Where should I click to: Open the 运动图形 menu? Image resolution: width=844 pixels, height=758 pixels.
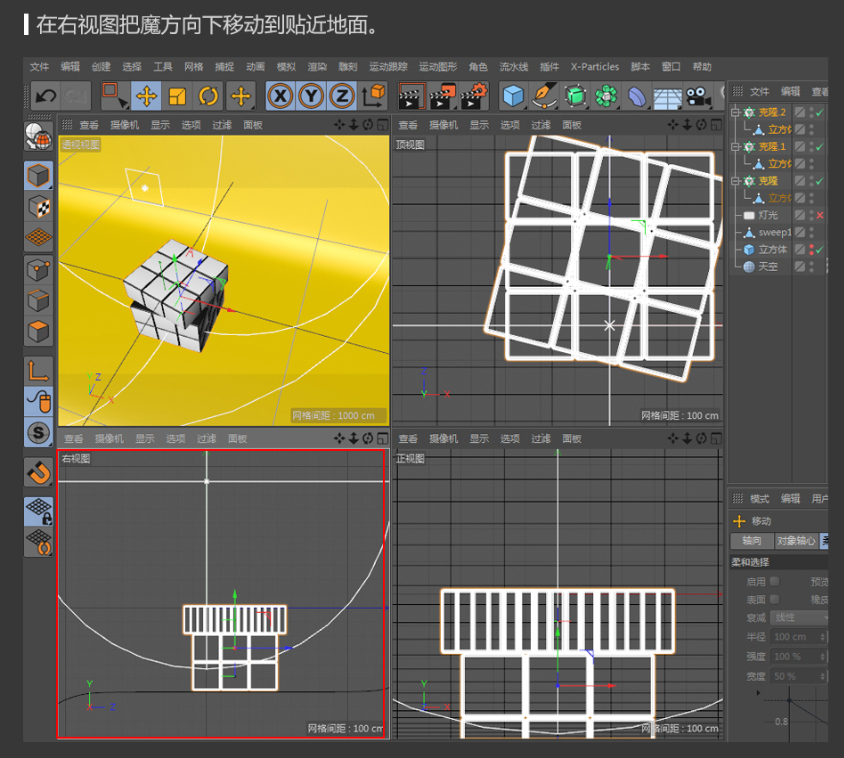point(437,67)
